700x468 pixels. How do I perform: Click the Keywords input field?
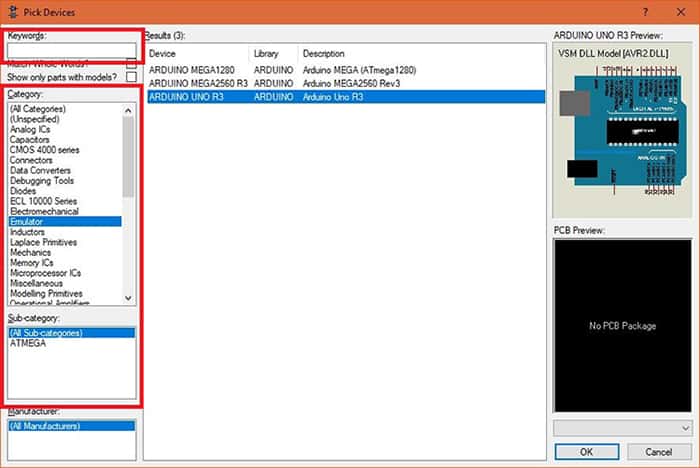pyautogui.click(x=71, y=50)
